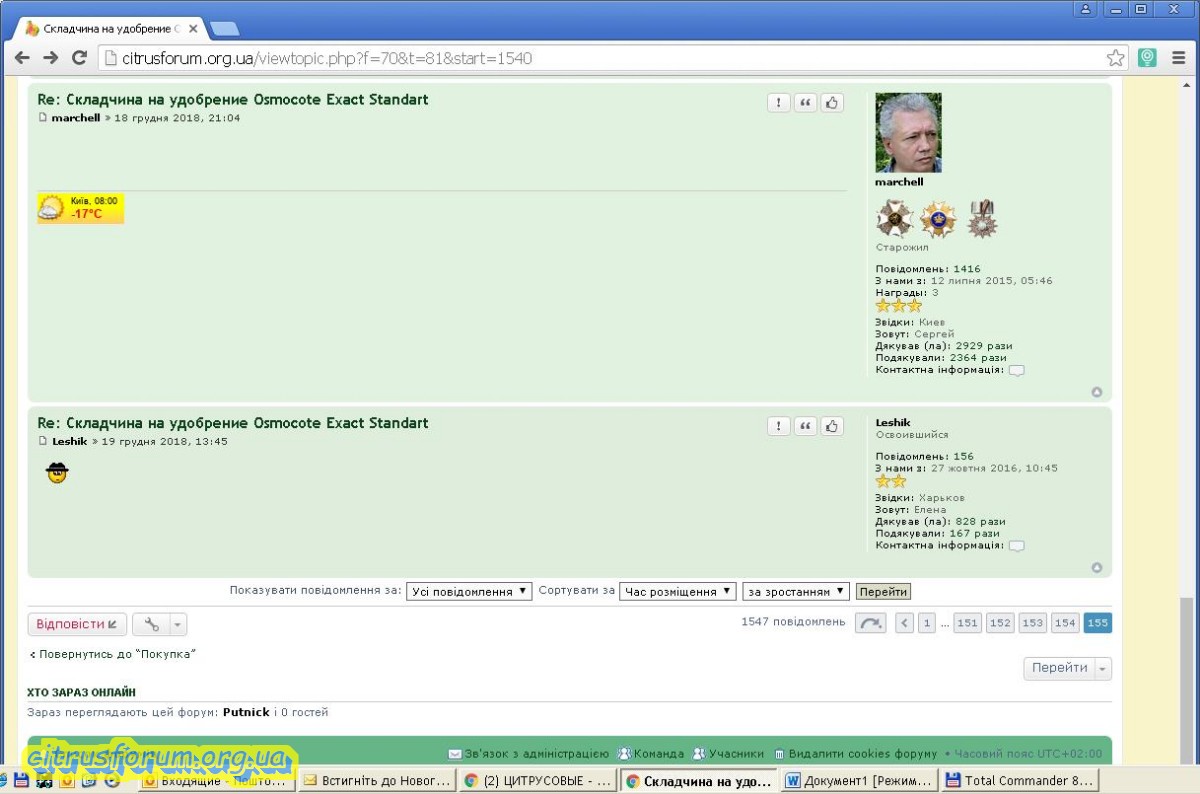
Task: Expand the 'за зростанням' order dropdown
Action: (x=796, y=592)
